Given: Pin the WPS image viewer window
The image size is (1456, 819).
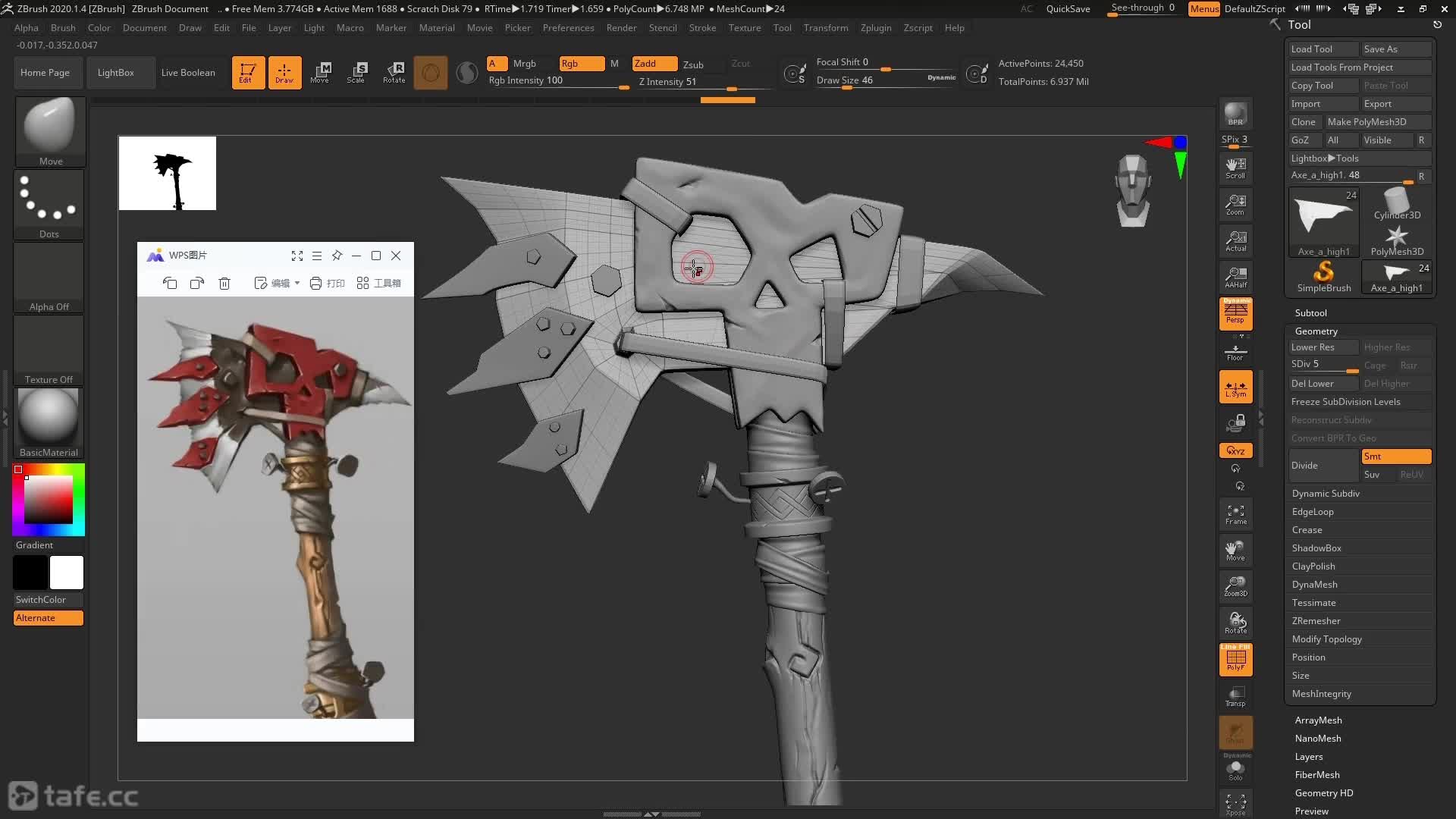Looking at the screenshot, I should pyautogui.click(x=337, y=256).
